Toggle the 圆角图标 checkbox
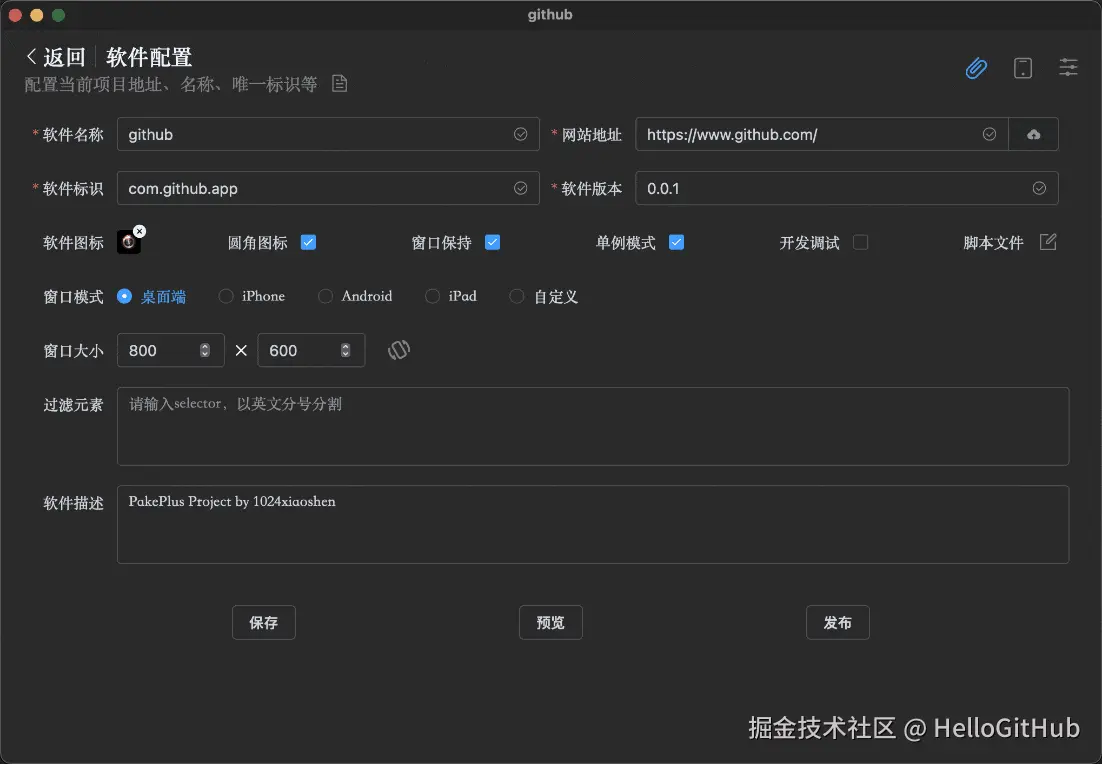Screen dimensions: 1102x764 [309, 242]
